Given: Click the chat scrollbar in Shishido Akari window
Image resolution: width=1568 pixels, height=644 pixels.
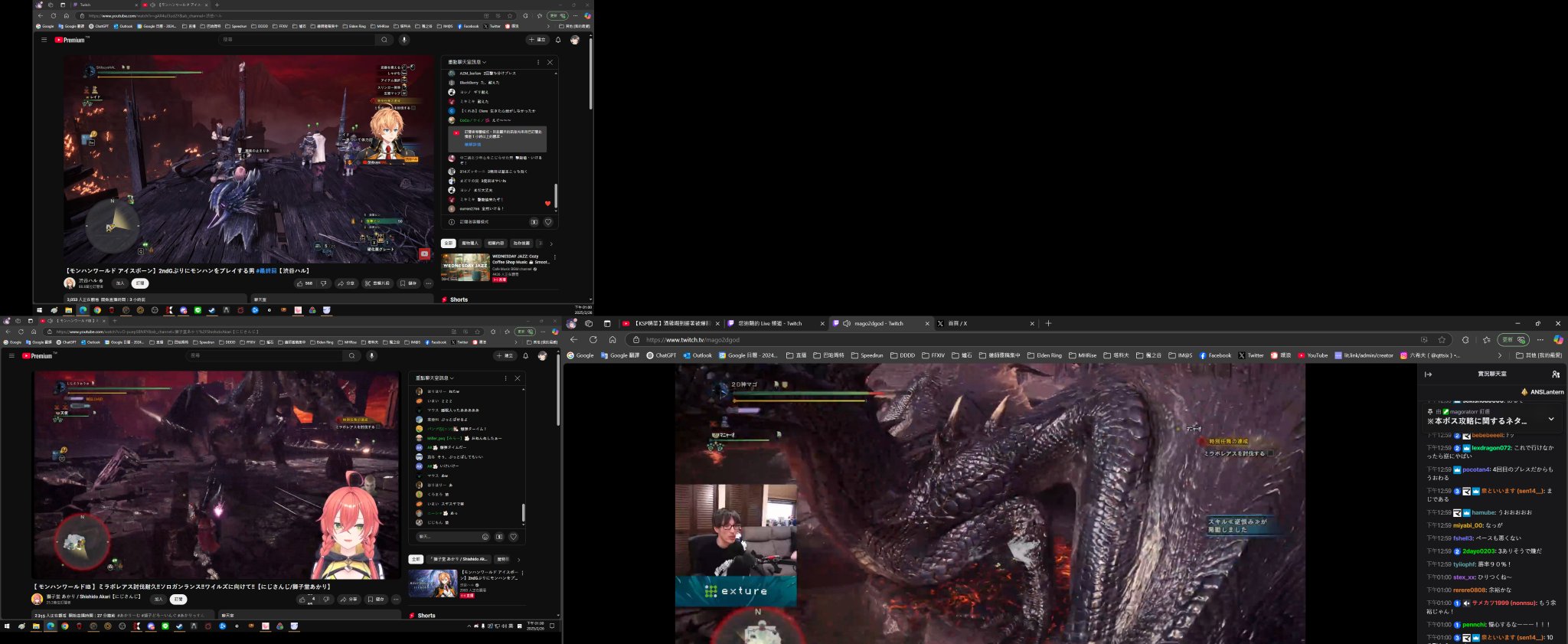Looking at the screenshot, I should pyautogui.click(x=524, y=512).
